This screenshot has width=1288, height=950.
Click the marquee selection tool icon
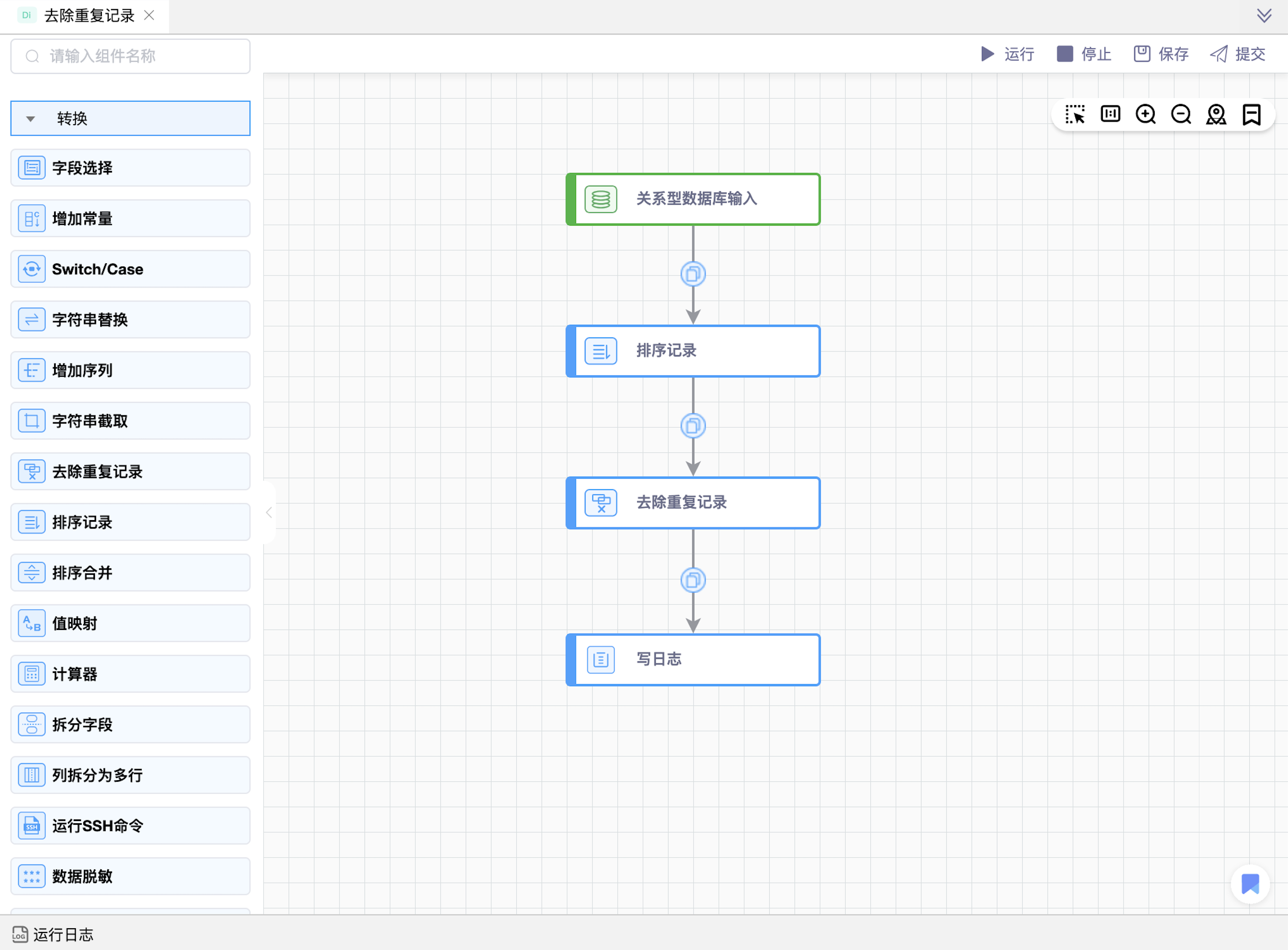click(x=1074, y=115)
